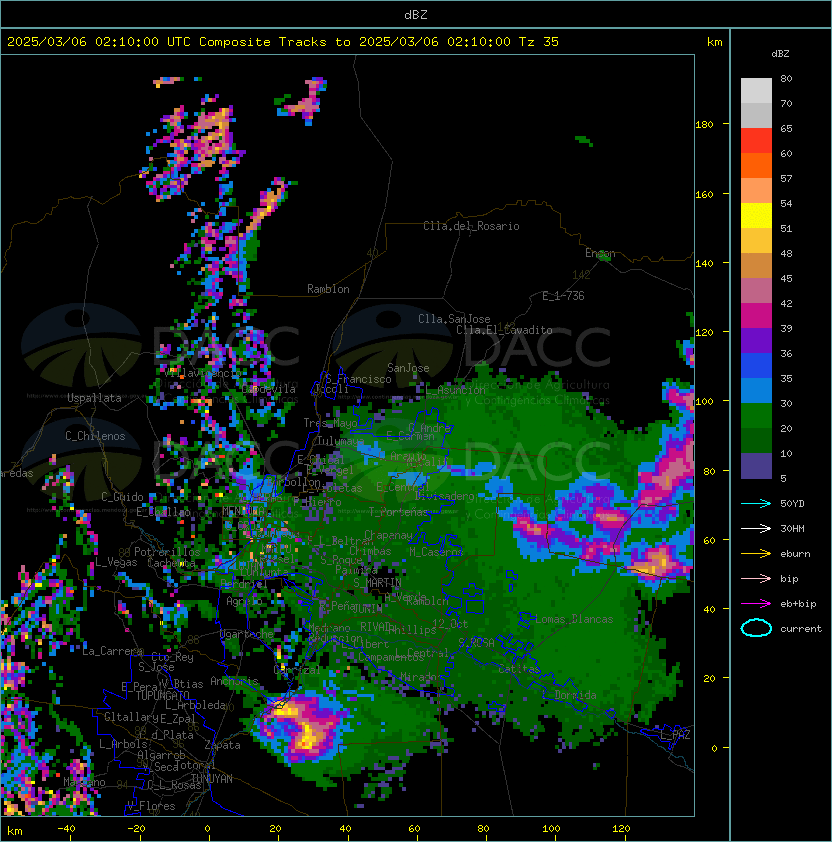Viewport: 832px width, 842px height.
Task: Click the 'La_Carrera' place label
Action: [112, 651]
